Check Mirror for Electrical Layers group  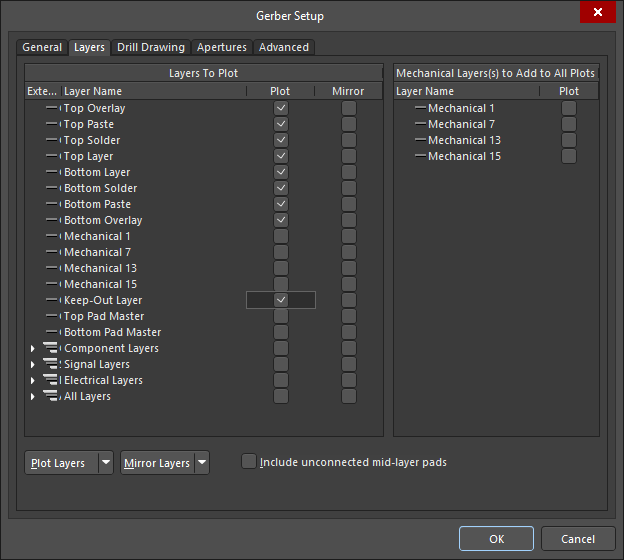coord(349,380)
